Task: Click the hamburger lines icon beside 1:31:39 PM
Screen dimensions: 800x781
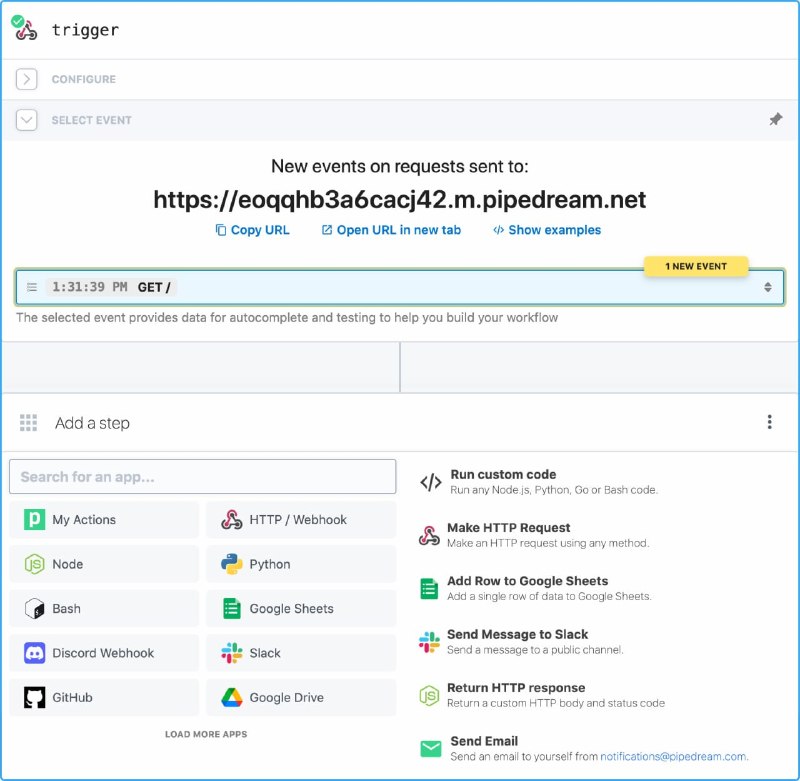Action: 32,287
